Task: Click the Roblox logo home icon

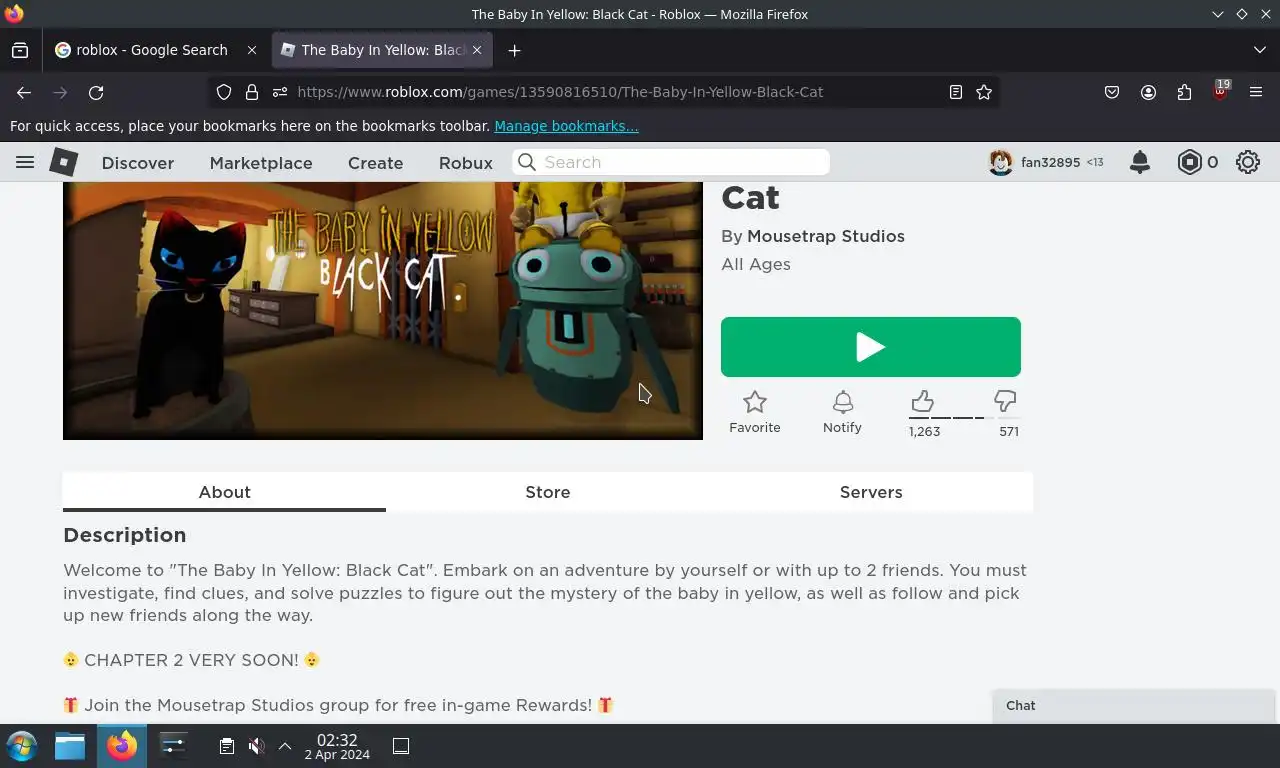Action: (64, 162)
